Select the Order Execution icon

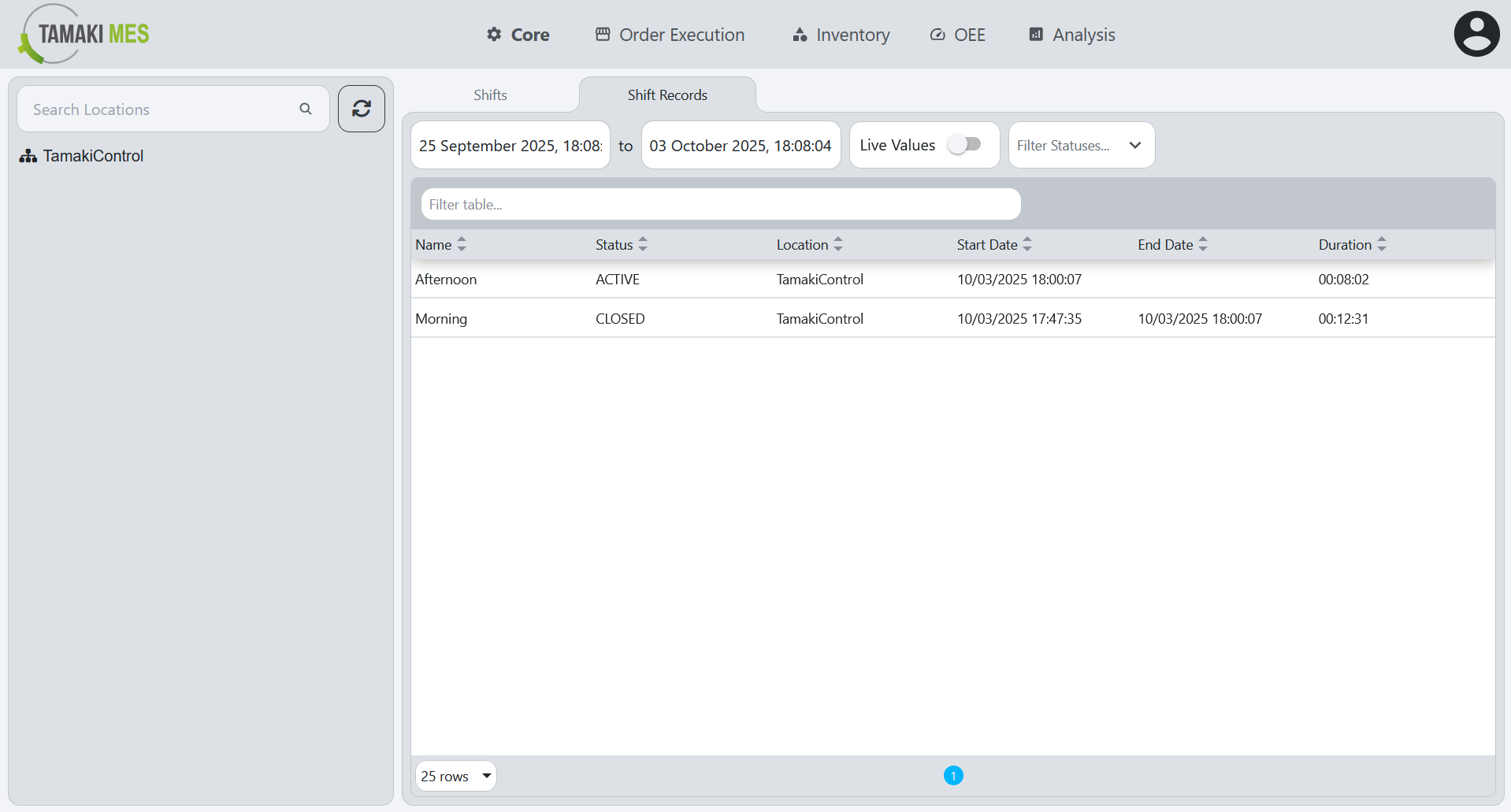(603, 34)
